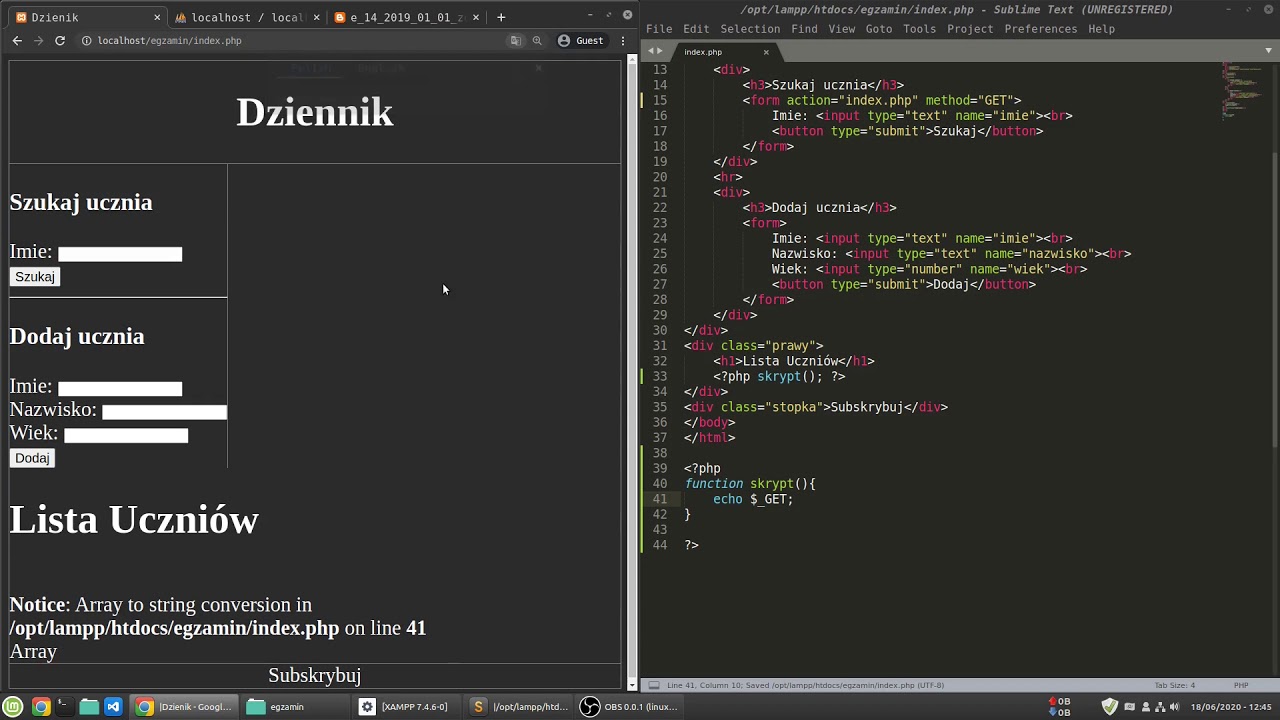1280x720 pixels.
Task: Open Chrome three-dot menu
Action: click(623, 41)
